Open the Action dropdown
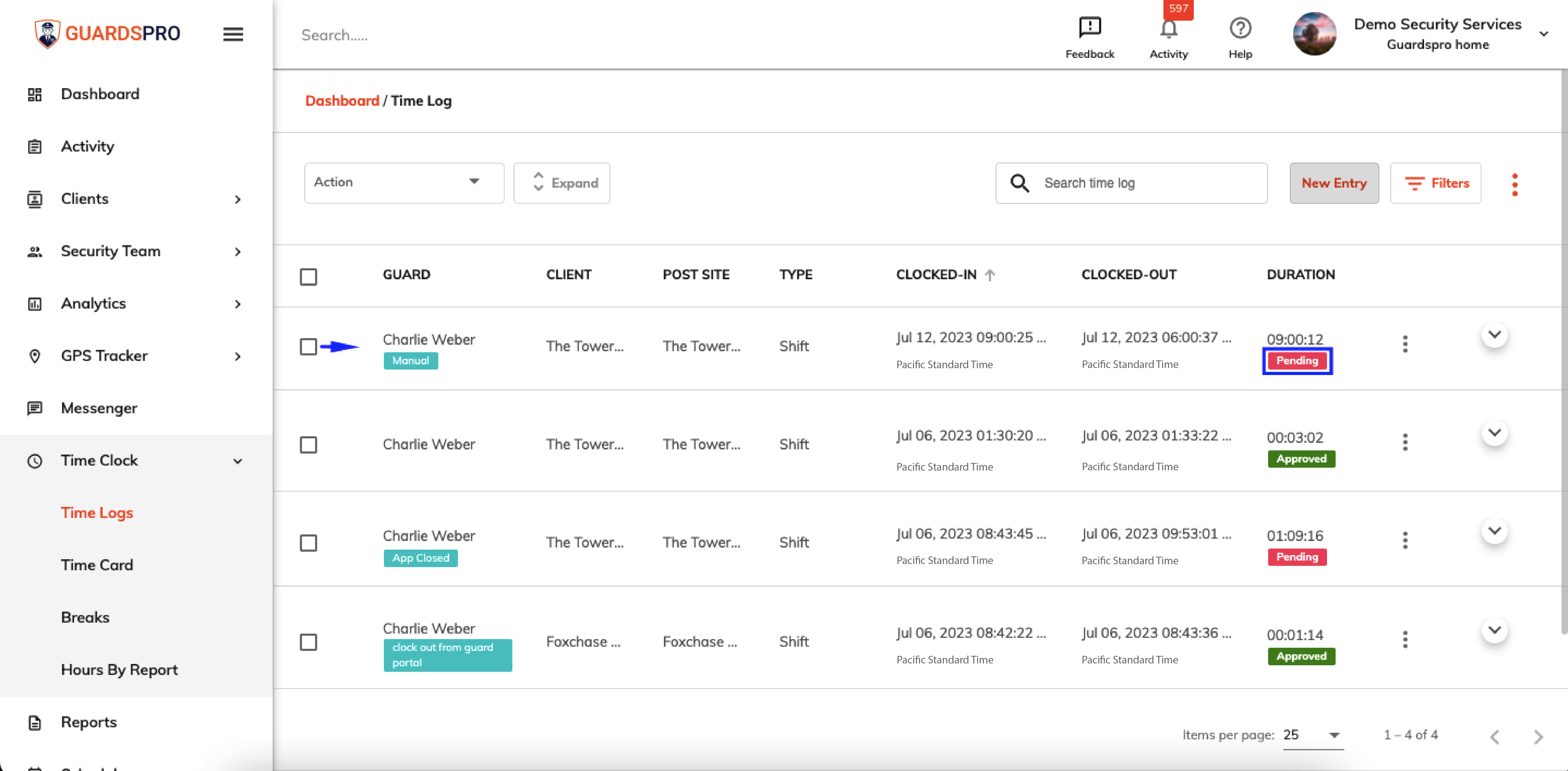The height and width of the screenshot is (771, 1568). pyautogui.click(x=404, y=183)
